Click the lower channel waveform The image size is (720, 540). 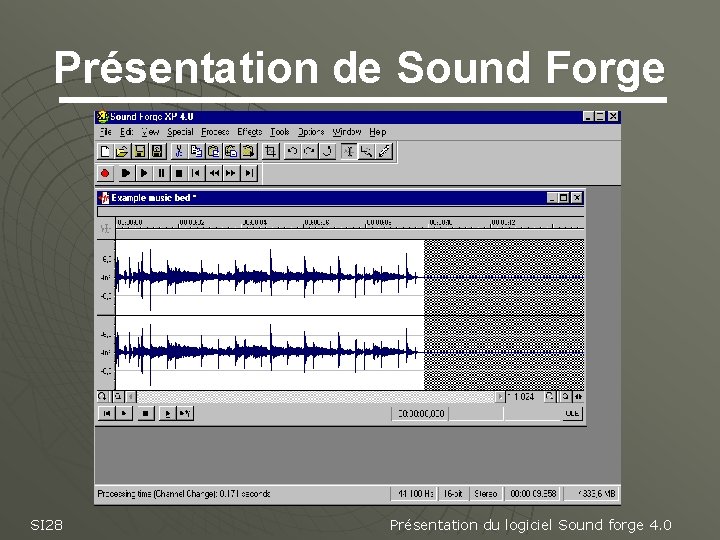[269, 353]
